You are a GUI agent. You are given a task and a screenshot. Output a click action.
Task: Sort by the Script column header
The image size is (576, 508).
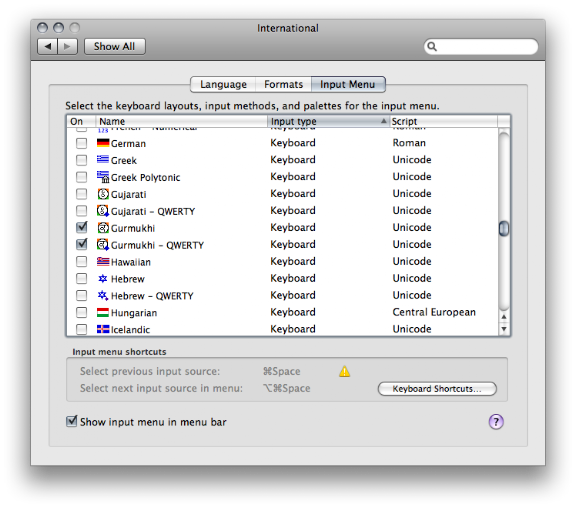point(443,121)
